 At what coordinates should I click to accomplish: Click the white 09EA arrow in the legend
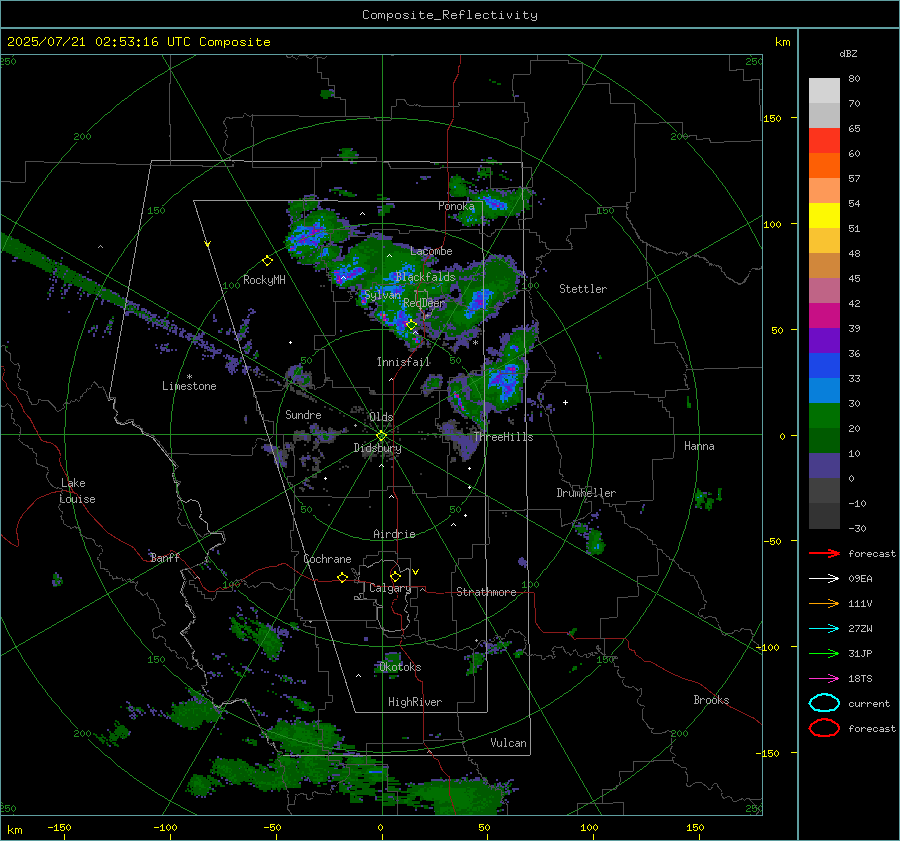824,579
